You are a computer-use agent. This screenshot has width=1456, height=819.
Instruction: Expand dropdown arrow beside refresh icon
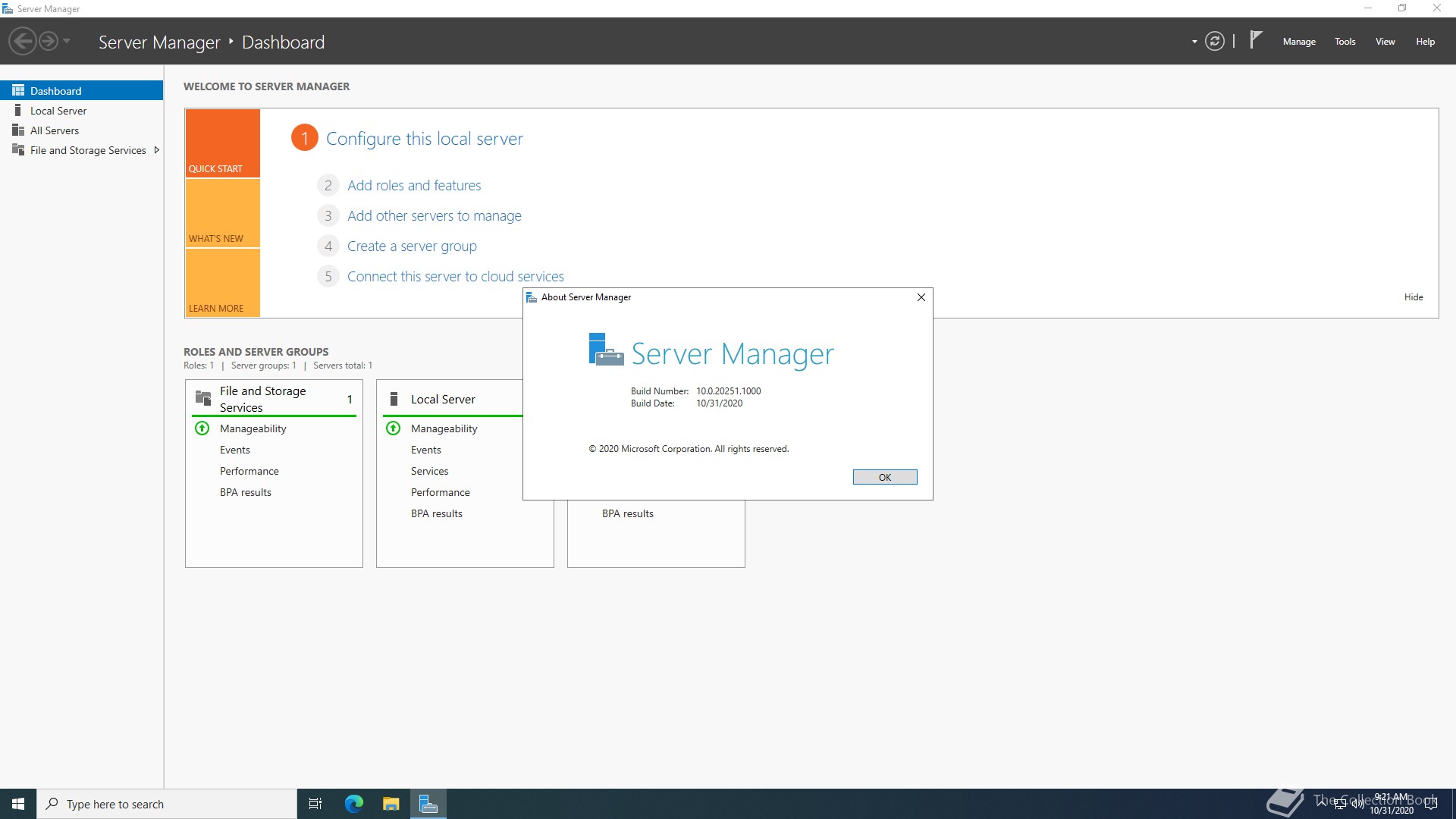[1194, 42]
